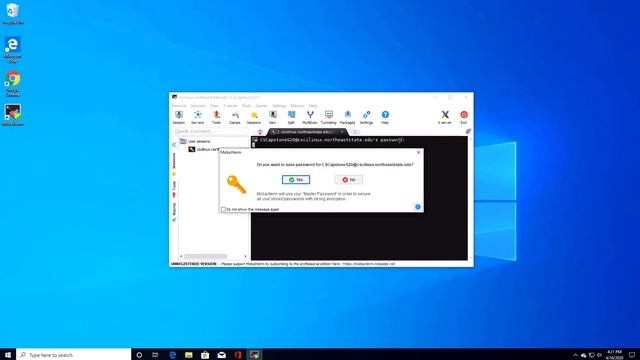Click the new tab button after the terminal tab
This screenshot has height=360, width=640.
point(355,131)
